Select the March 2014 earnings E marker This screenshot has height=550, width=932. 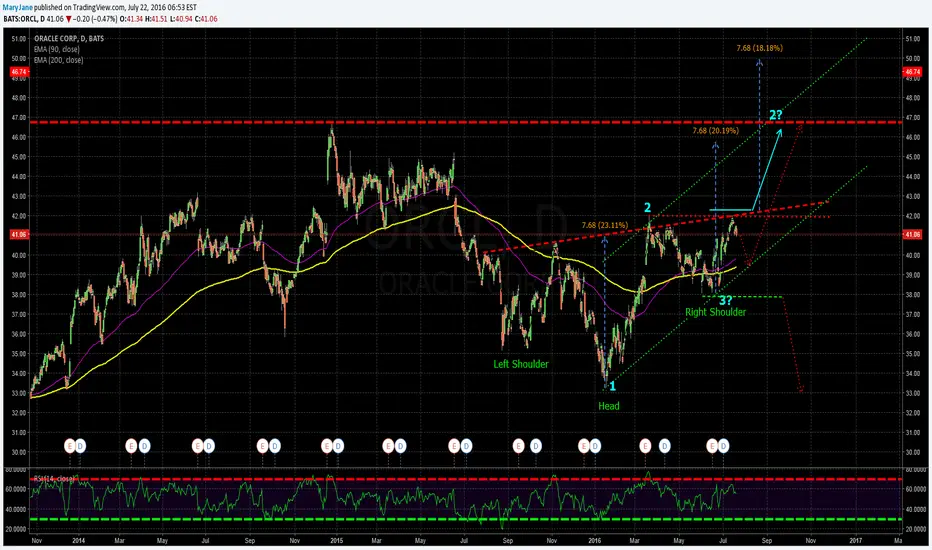[131, 445]
